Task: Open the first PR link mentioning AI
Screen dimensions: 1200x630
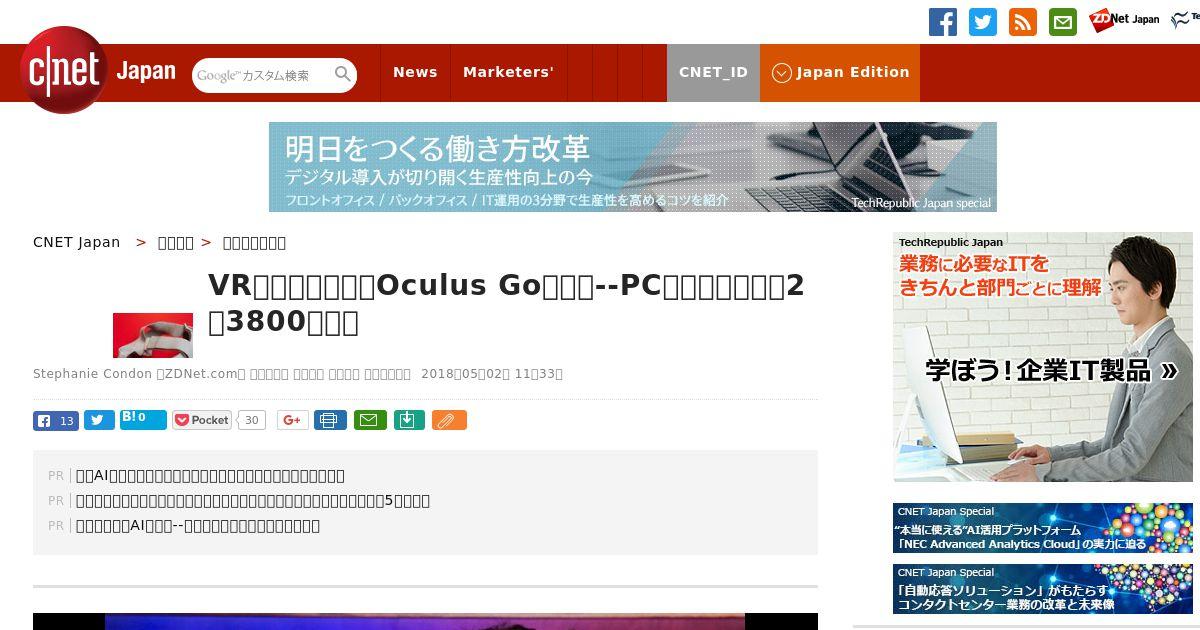Action: coord(210,475)
